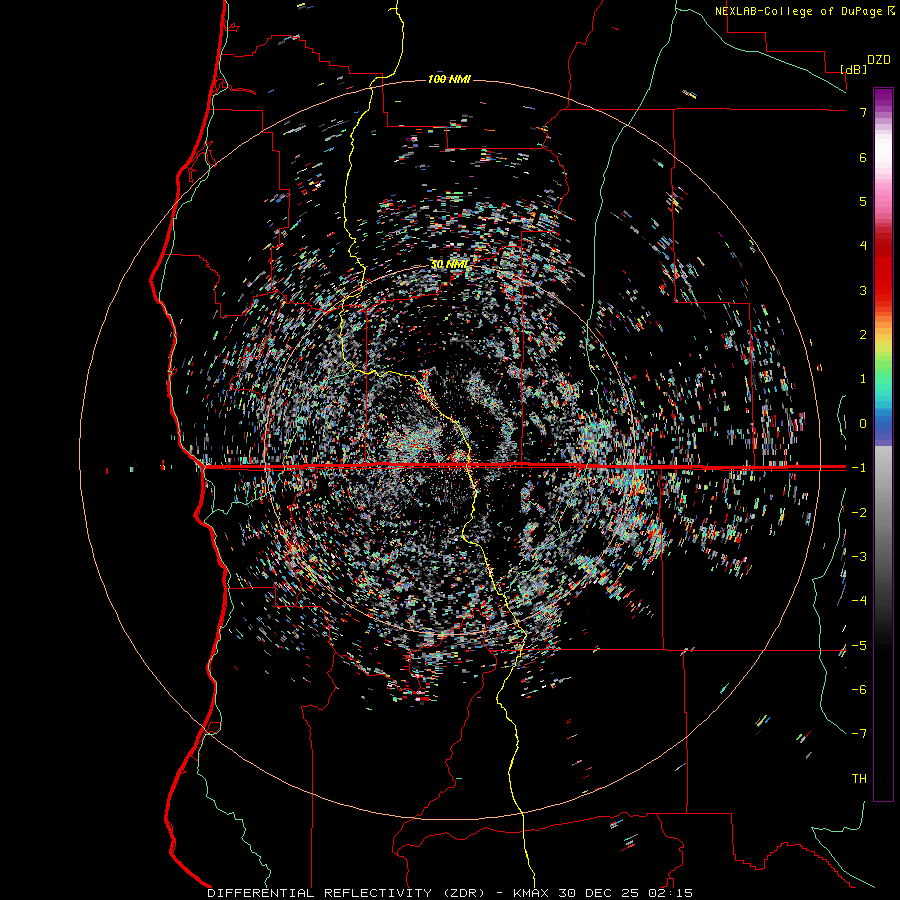The width and height of the screenshot is (900, 900).
Task: Click the ZDR color scale bar
Action: click(883, 444)
